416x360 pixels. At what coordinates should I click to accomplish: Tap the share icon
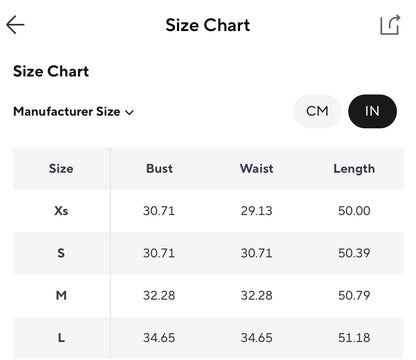(x=390, y=25)
